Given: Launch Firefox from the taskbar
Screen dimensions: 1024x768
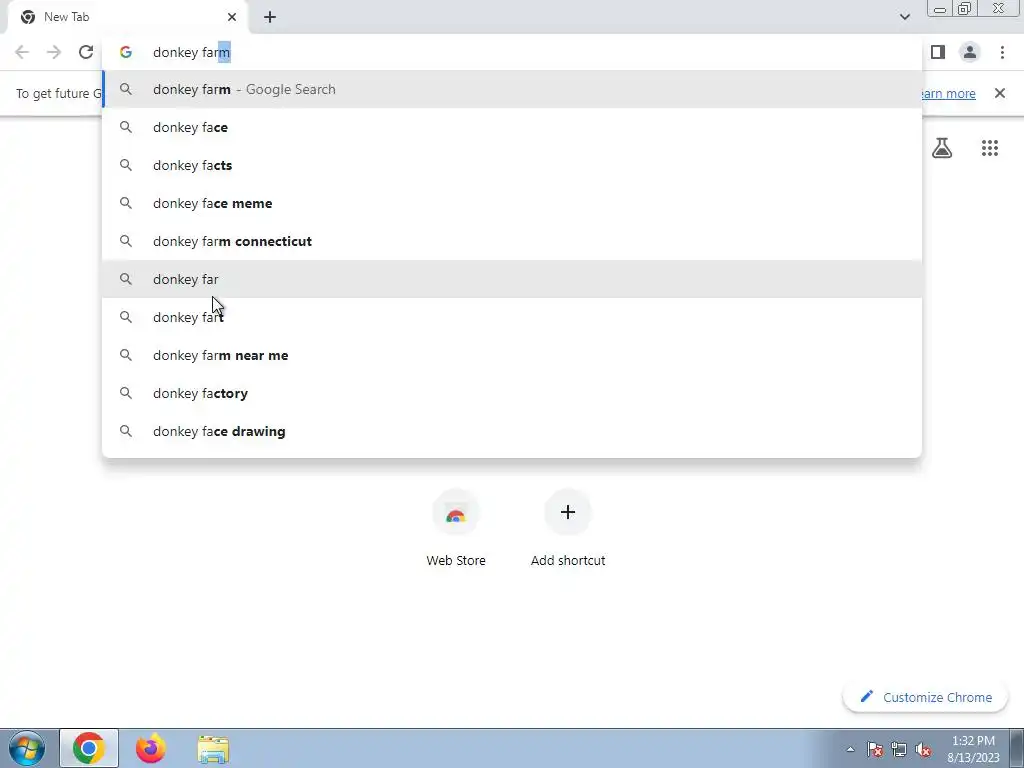Looking at the screenshot, I should pos(151,748).
